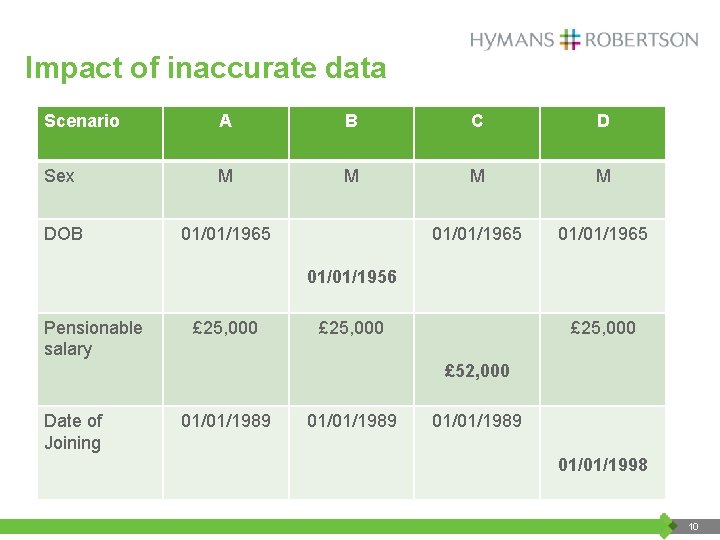
Task: Click the incorrect salary value £52,000
Action: click(x=477, y=371)
